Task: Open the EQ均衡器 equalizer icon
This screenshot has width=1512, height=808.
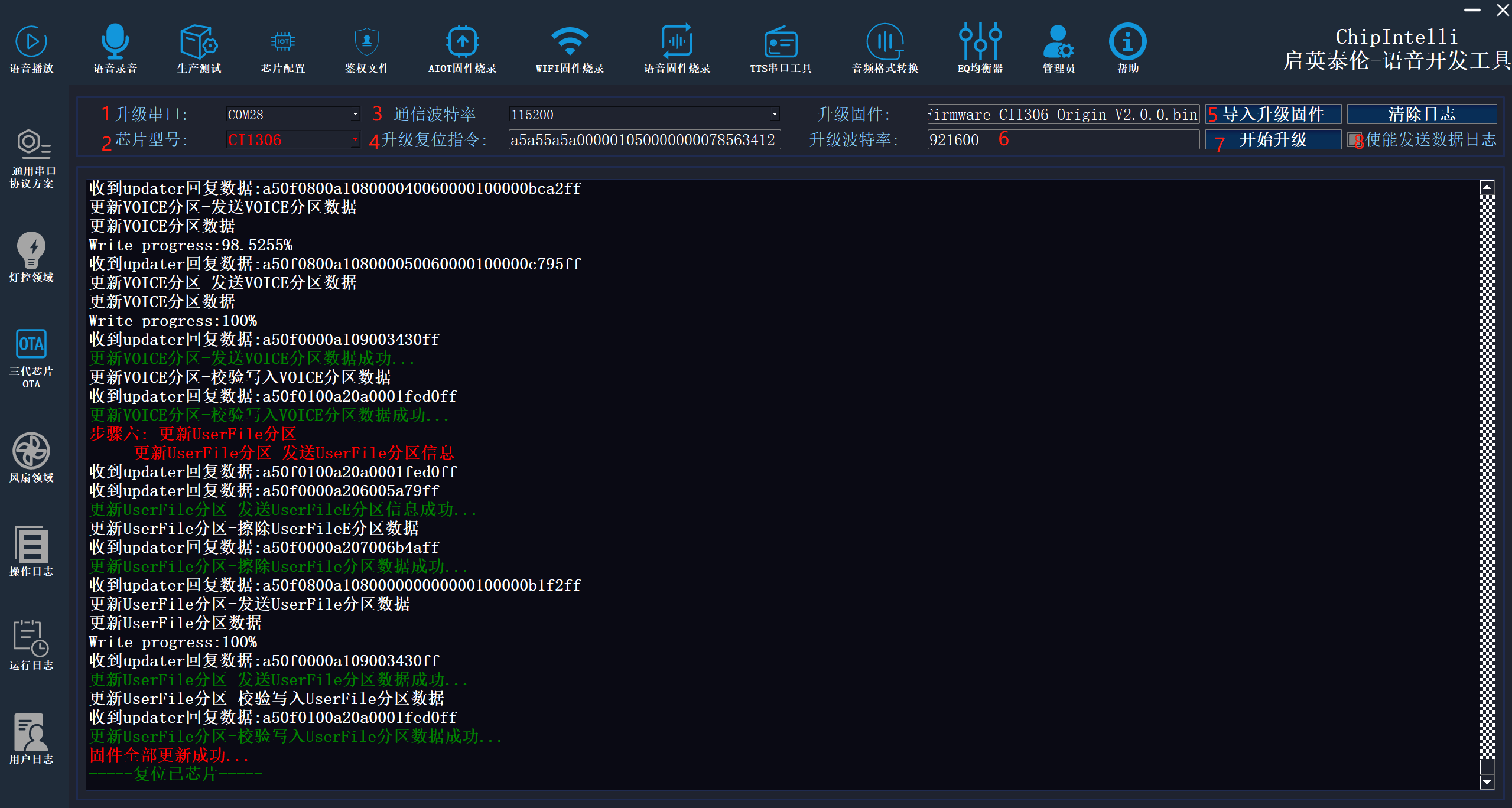Action: click(980, 48)
